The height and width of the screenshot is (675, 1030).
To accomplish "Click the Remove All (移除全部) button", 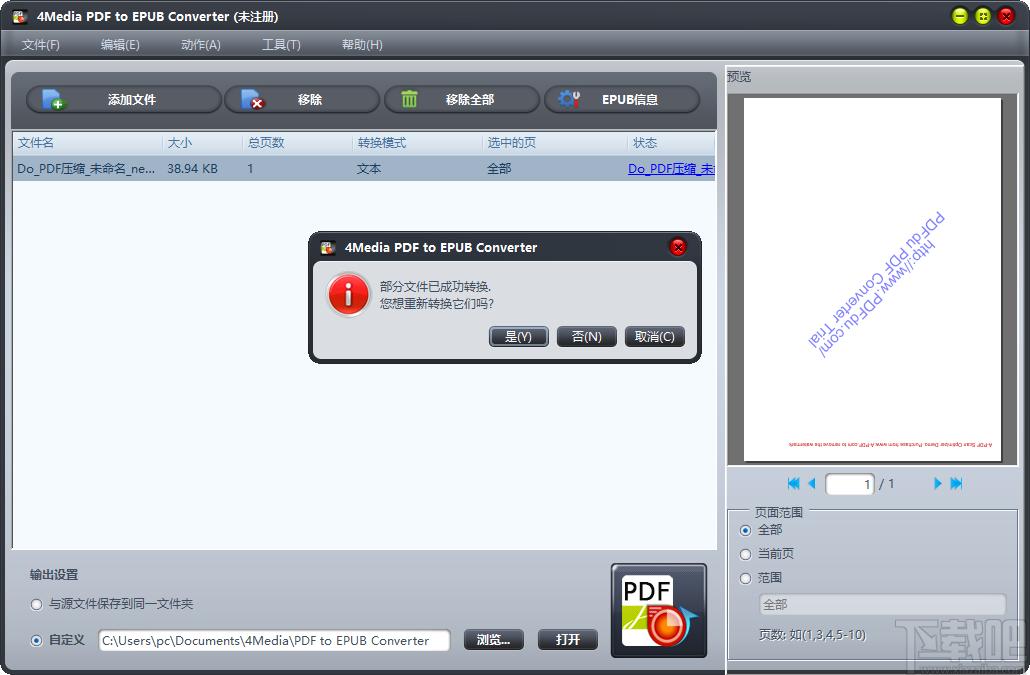I will tap(462, 100).
